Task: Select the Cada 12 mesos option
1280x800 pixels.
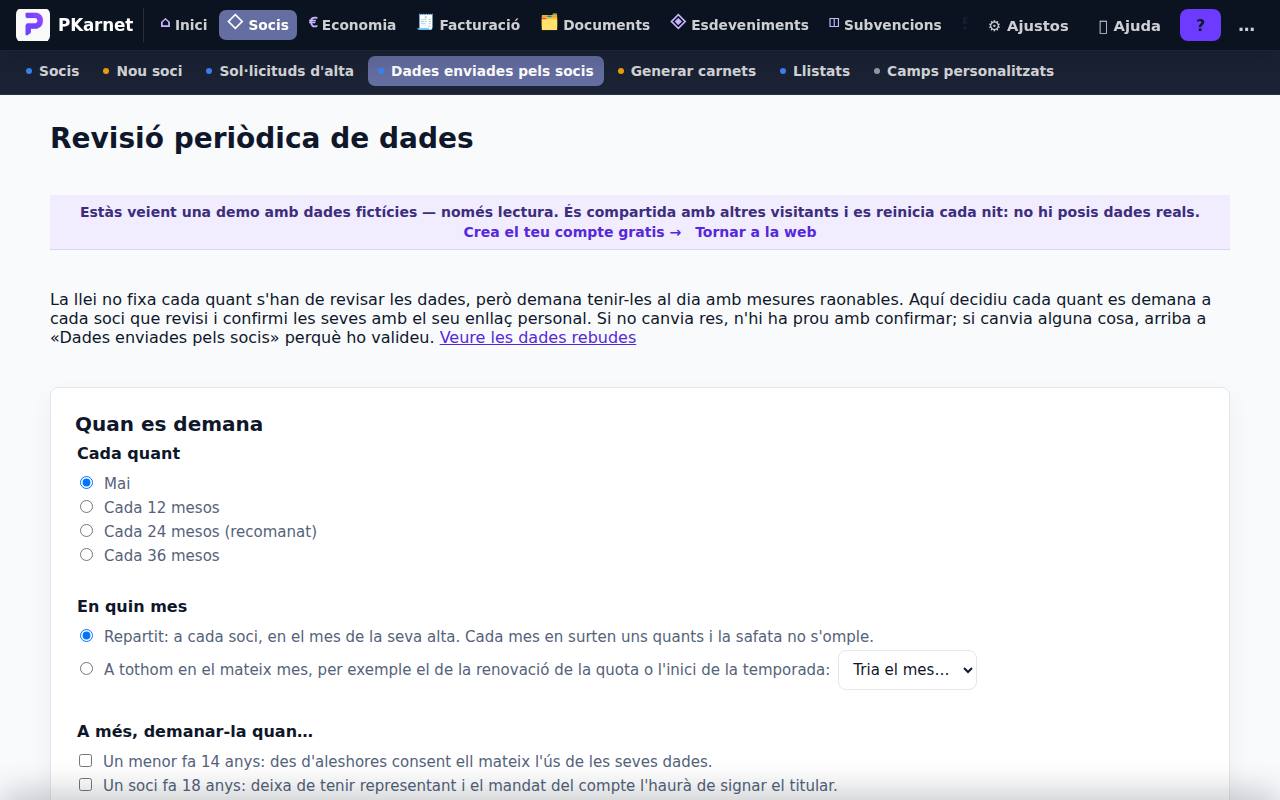Action: (x=86, y=507)
